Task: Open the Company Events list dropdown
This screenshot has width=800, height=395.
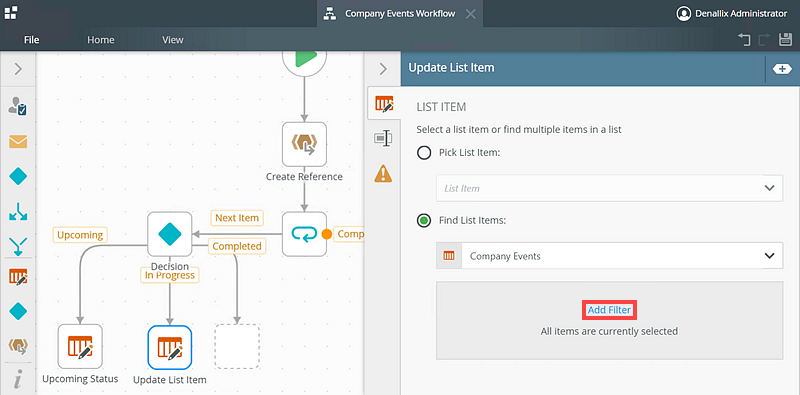Action: pos(609,256)
